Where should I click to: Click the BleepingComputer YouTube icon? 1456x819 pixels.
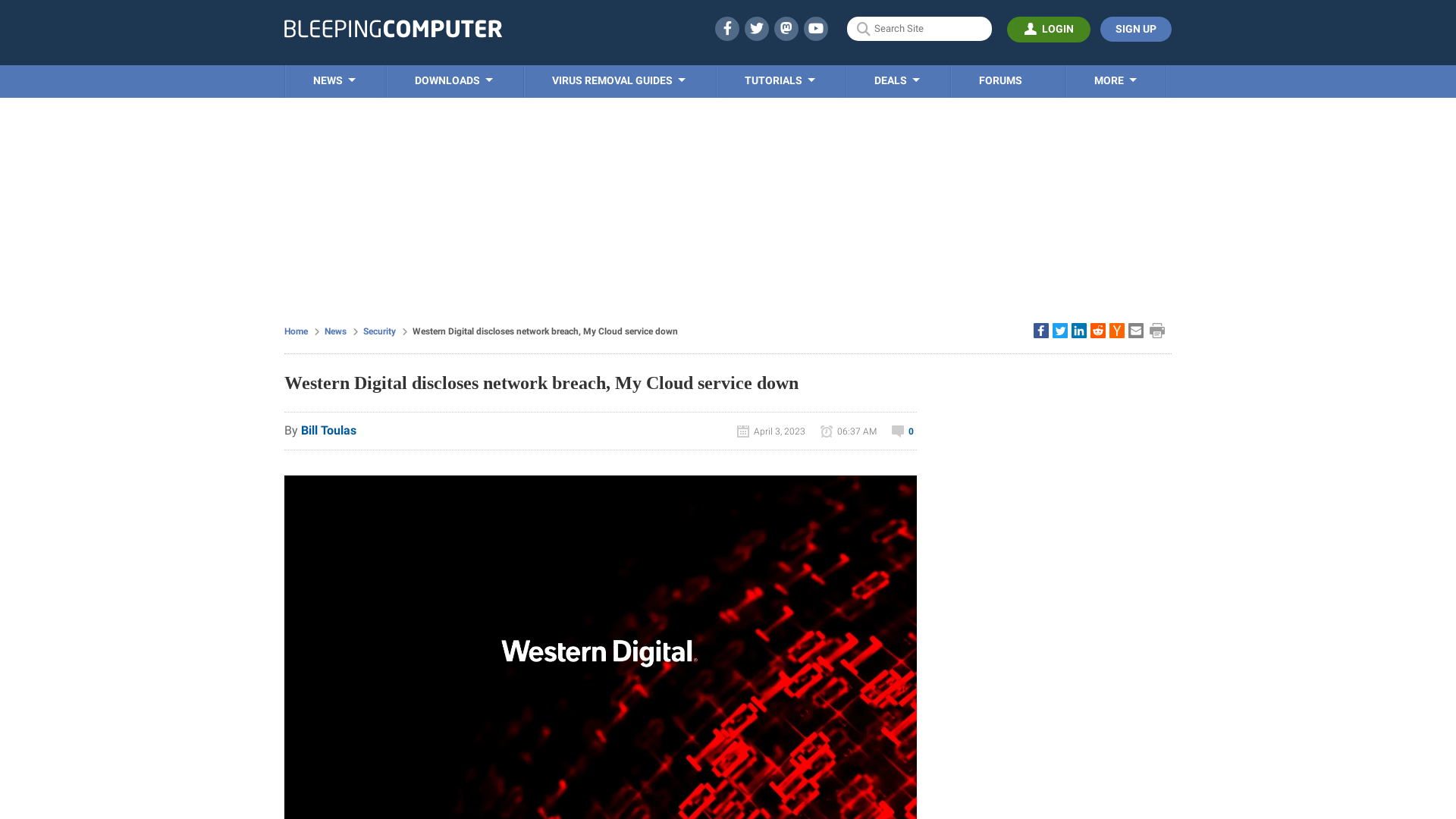click(x=815, y=28)
